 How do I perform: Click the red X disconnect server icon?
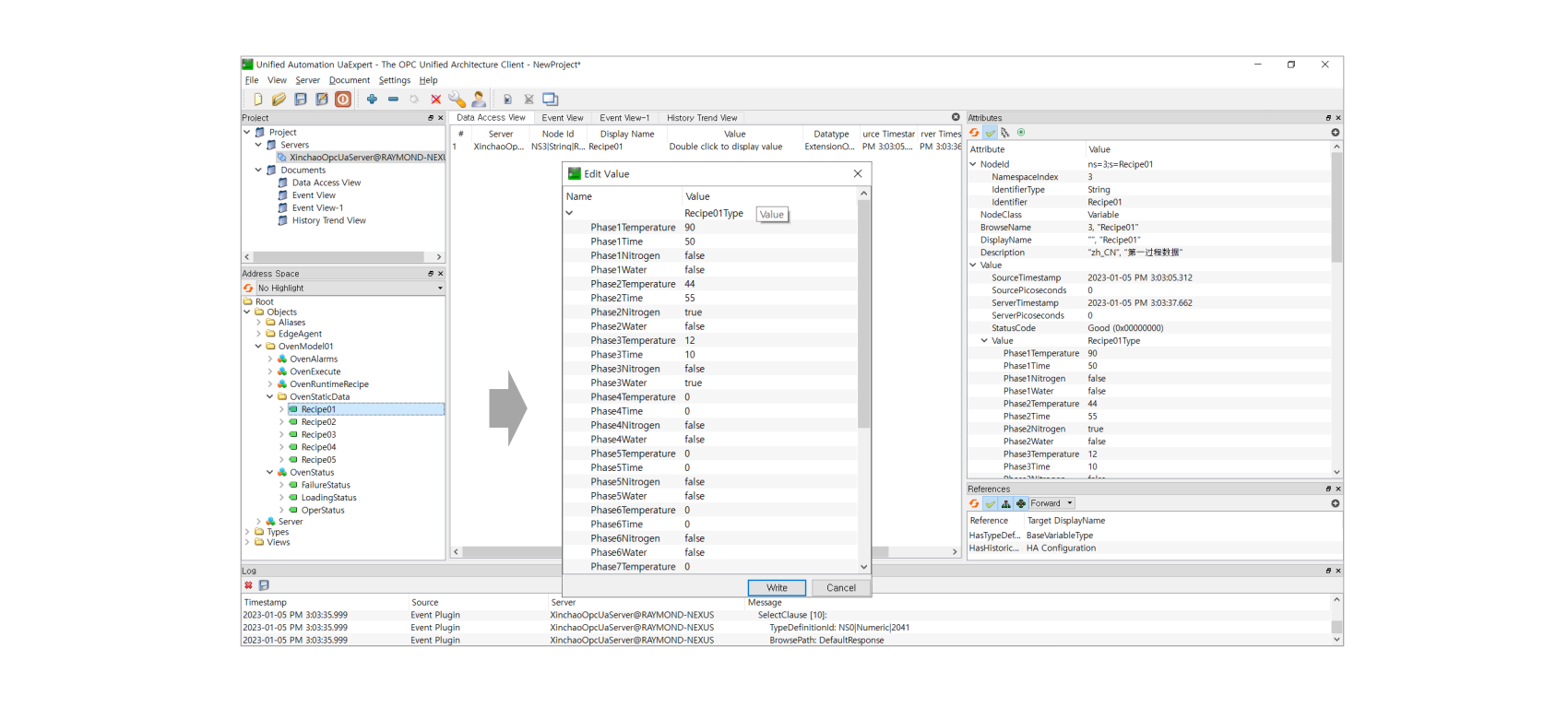(x=435, y=100)
